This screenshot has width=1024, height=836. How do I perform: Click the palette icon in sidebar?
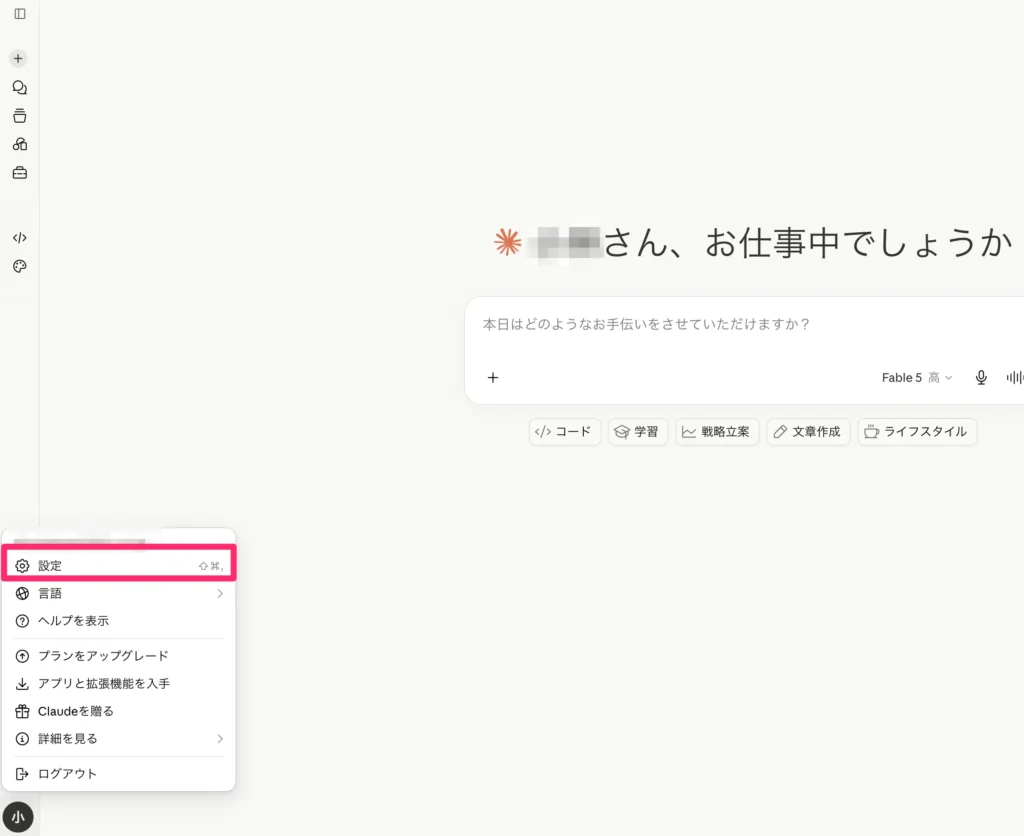click(x=20, y=266)
